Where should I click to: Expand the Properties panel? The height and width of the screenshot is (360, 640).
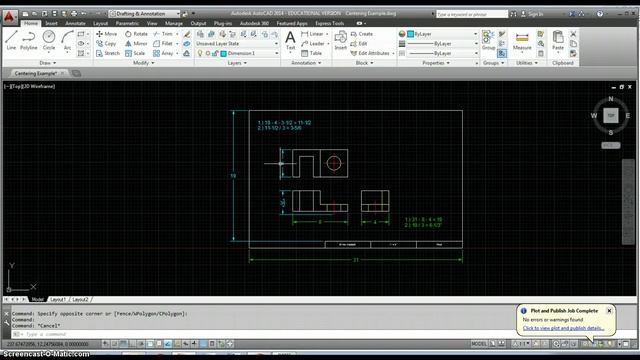coord(436,63)
